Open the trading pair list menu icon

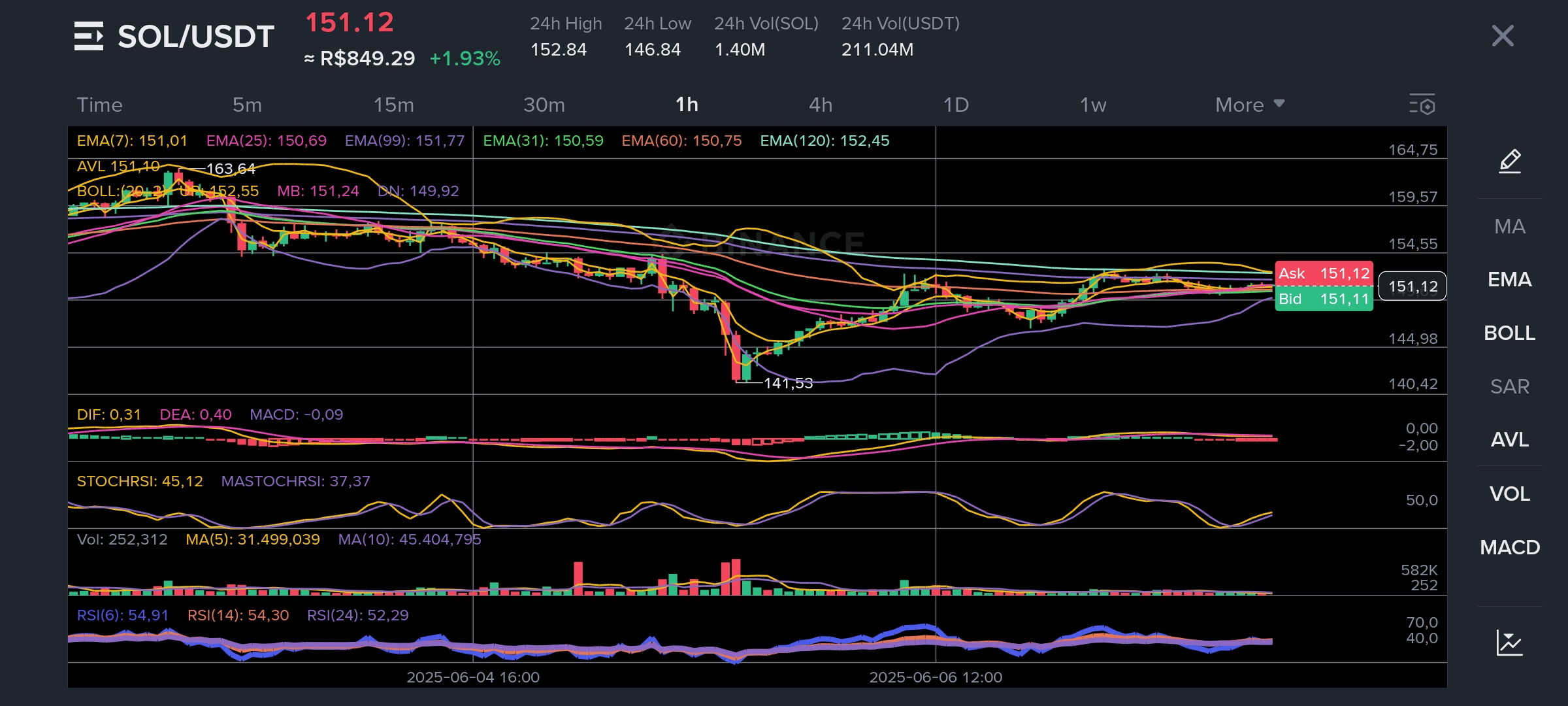tap(88, 36)
